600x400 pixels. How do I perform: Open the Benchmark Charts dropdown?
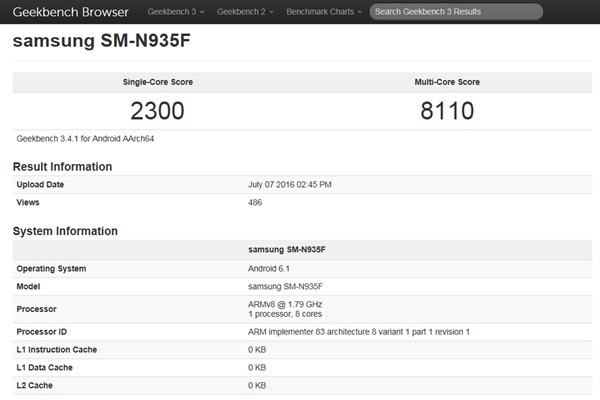click(x=324, y=12)
